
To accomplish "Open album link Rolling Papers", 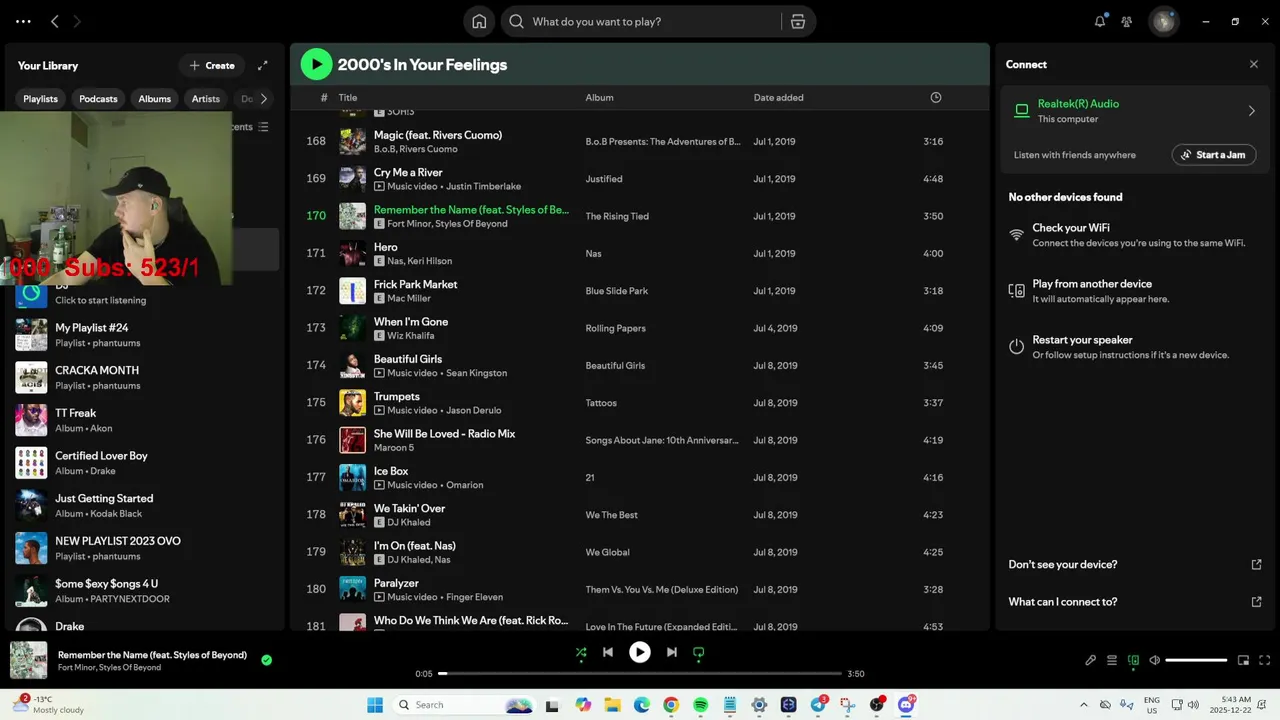I will point(615,328).
